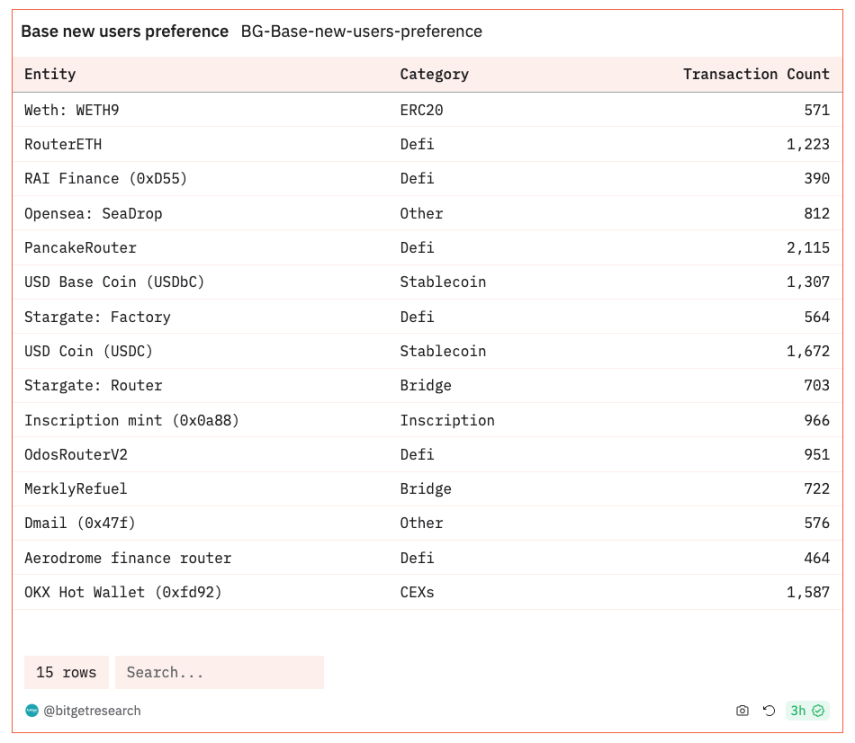The height and width of the screenshot is (743, 855).
Task: Click the Inscription category cell
Action: (447, 420)
